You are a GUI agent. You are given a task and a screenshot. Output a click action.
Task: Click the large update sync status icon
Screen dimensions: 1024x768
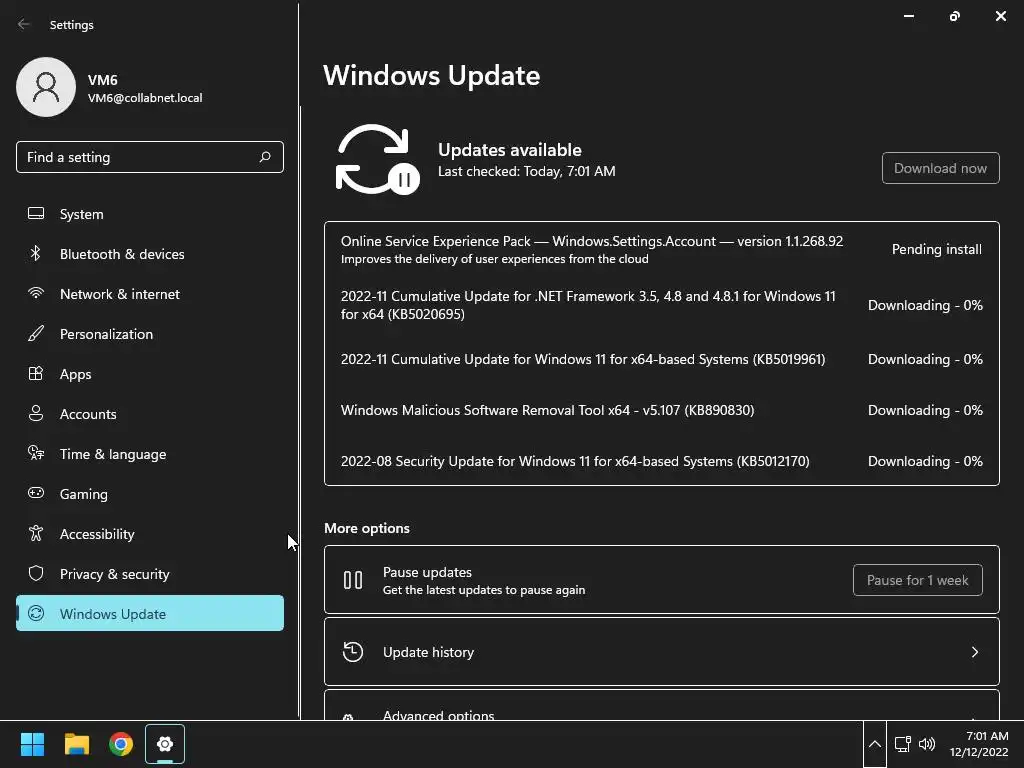click(x=377, y=159)
